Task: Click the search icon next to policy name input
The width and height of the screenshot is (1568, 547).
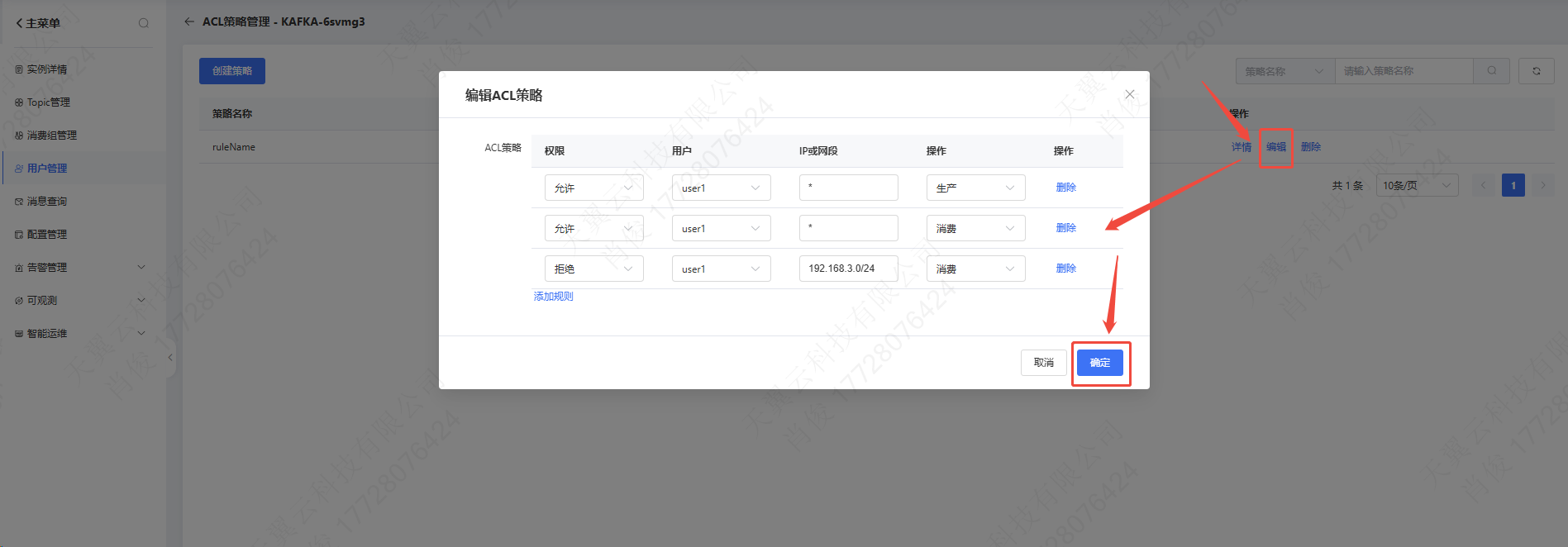Action: tap(1492, 71)
